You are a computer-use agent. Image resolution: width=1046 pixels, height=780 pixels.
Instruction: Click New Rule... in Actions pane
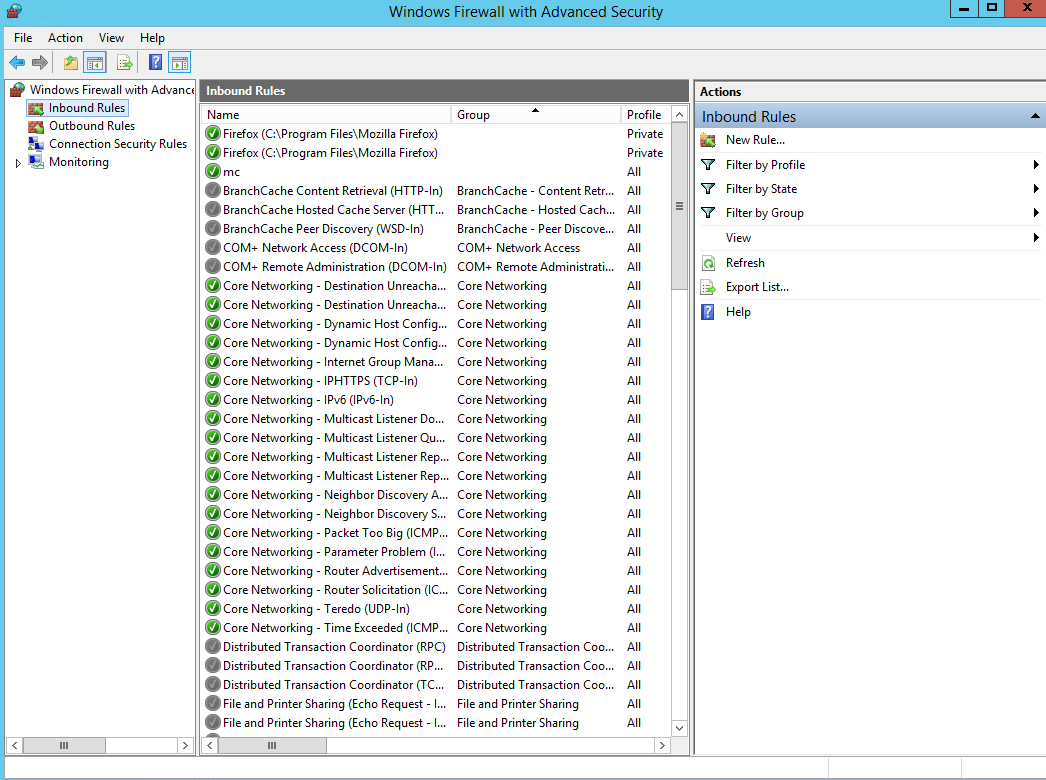(x=755, y=140)
